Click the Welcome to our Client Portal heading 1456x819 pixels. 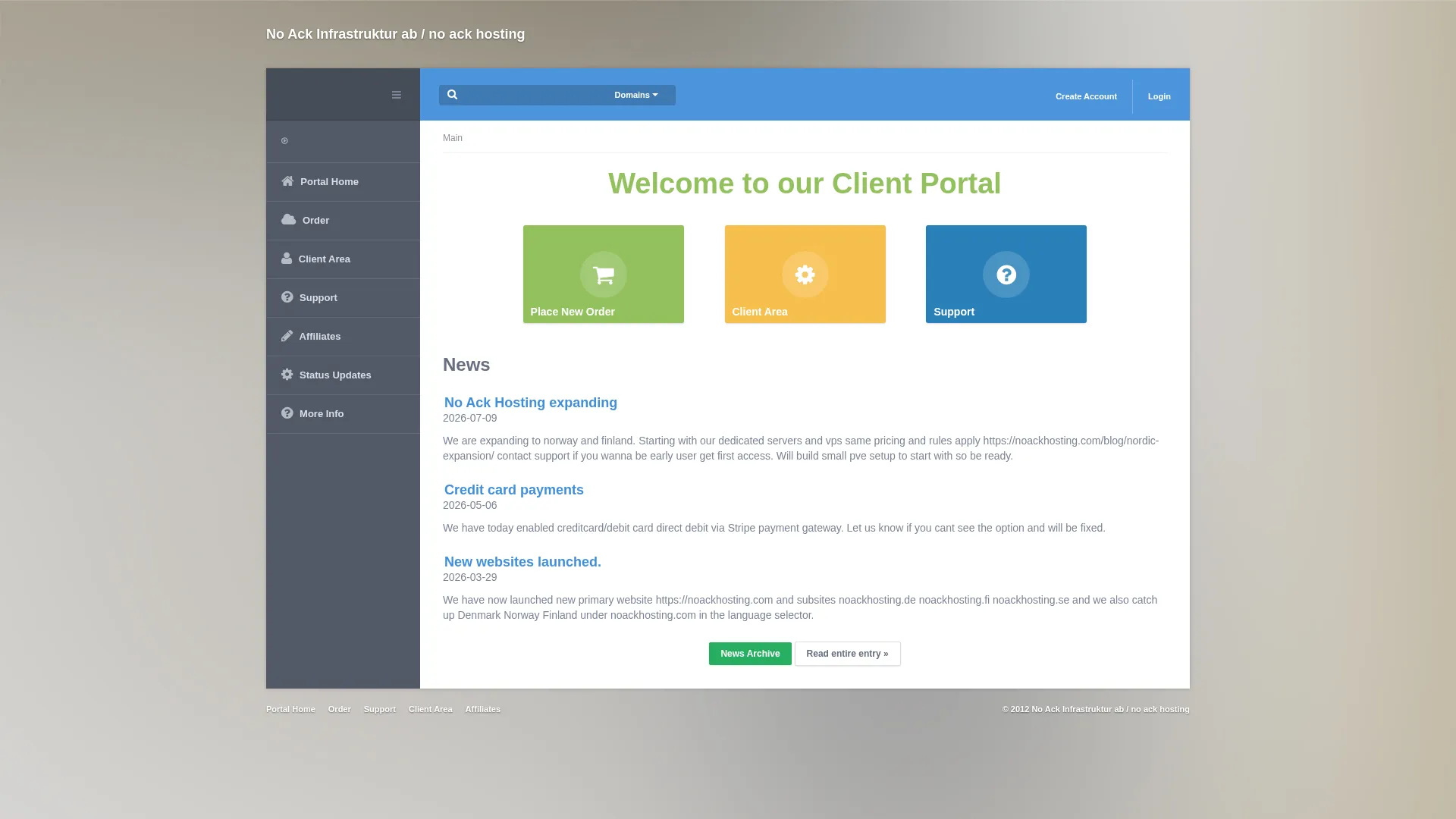805,184
